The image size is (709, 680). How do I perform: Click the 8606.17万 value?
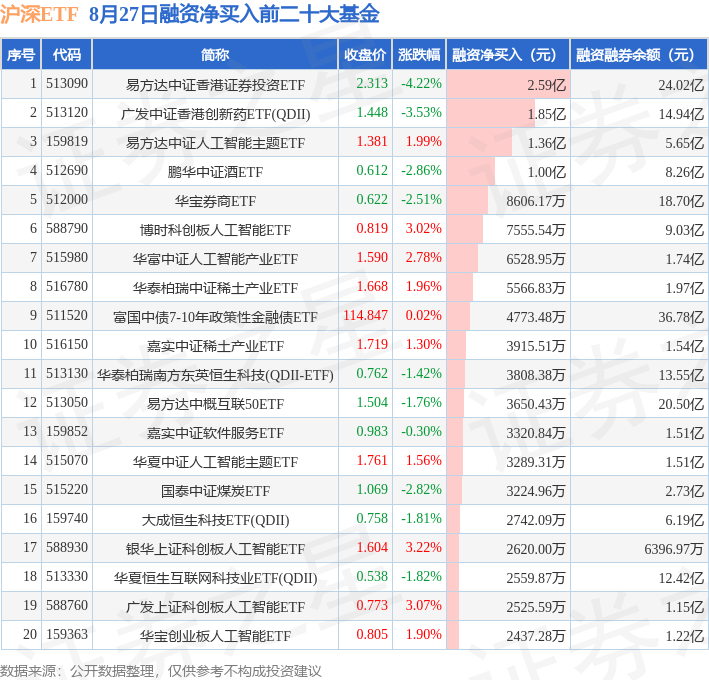(x=536, y=201)
